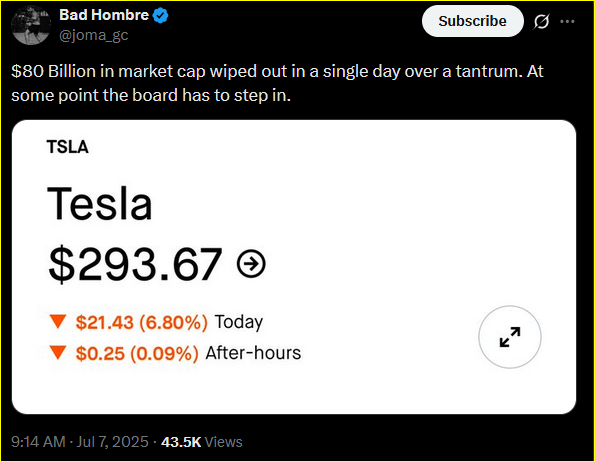The width and height of the screenshot is (595, 462).
Task: Open the @joma_gc handle link
Action: (x=94, y=35)
